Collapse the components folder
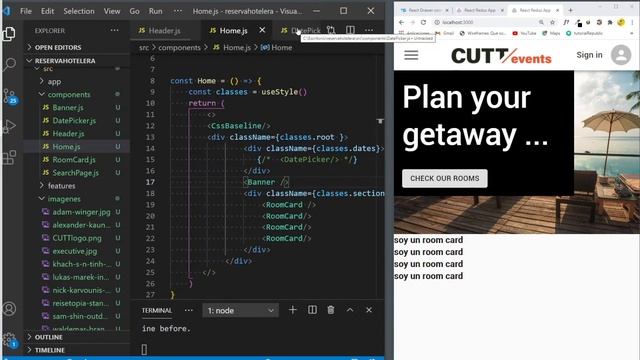Screen dimensions: 640x360 point(69,94)
